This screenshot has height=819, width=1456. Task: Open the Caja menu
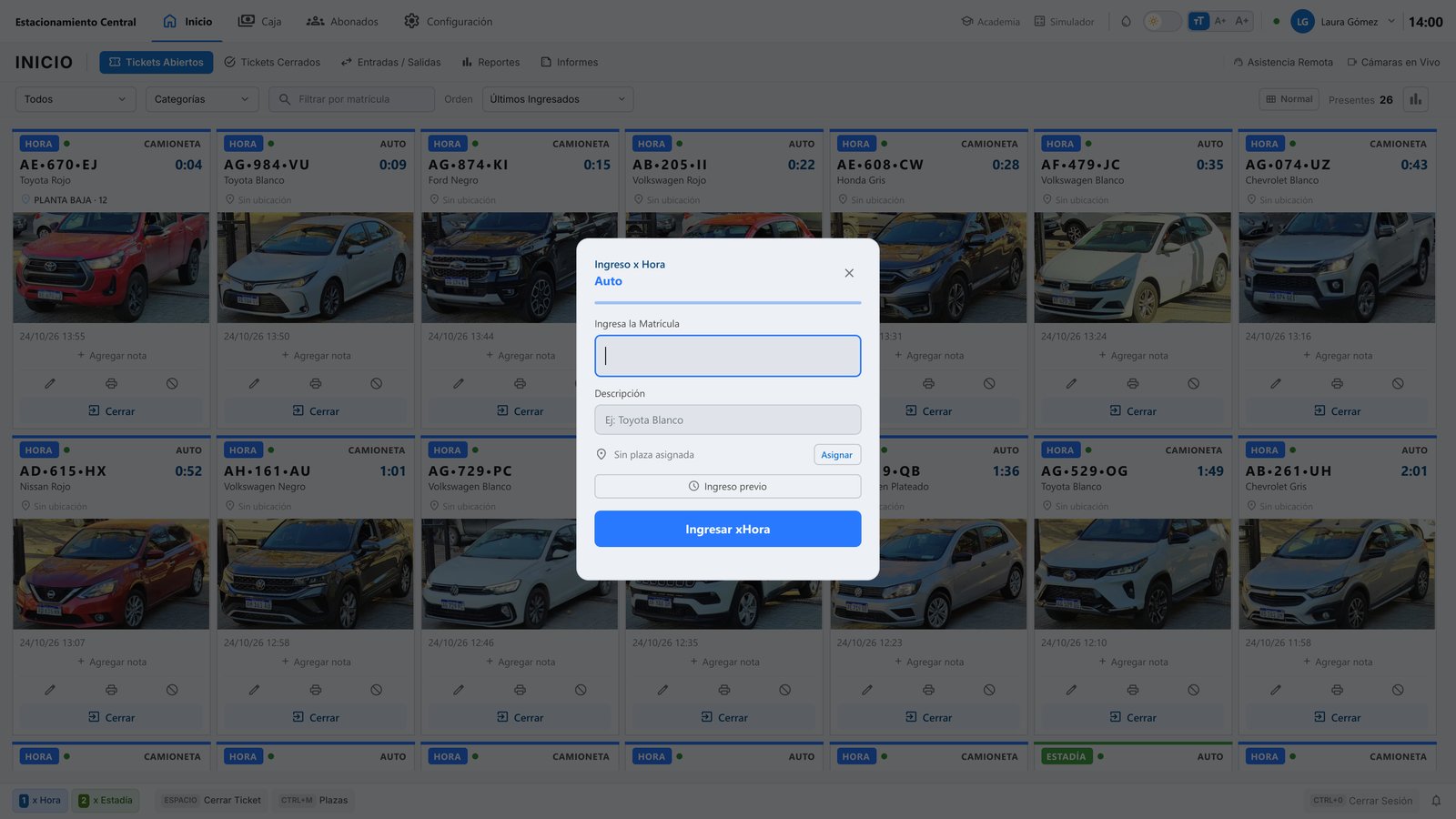[x=260, y=21]
